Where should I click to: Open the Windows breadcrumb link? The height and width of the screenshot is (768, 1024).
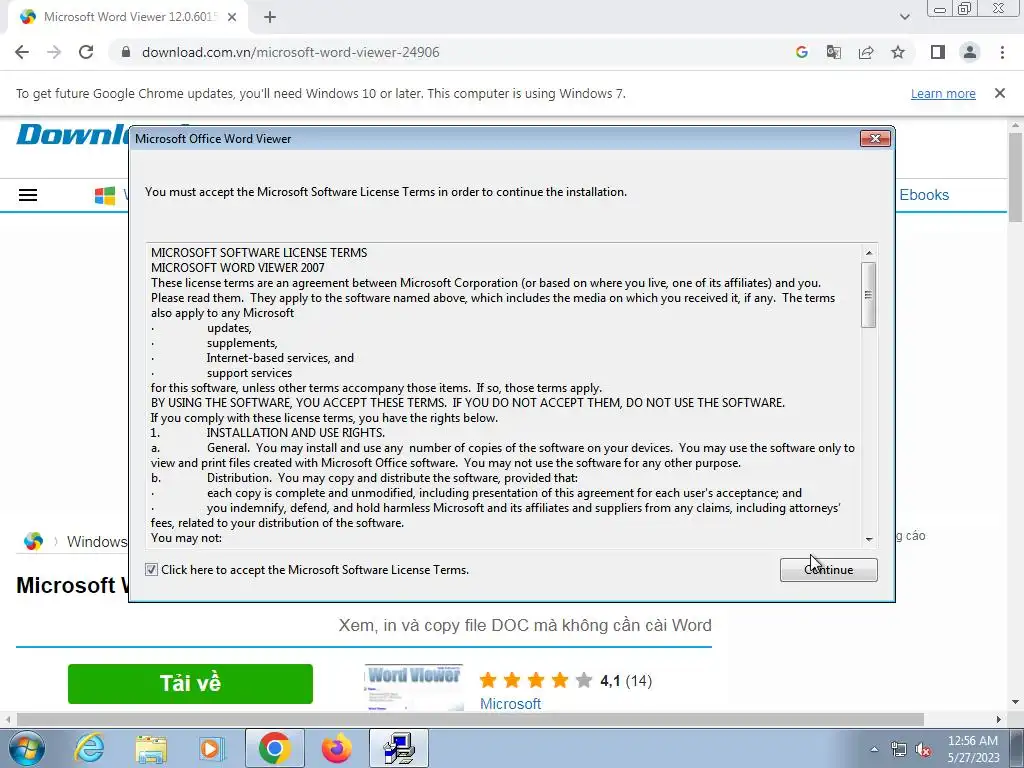(x=97, y=541)
